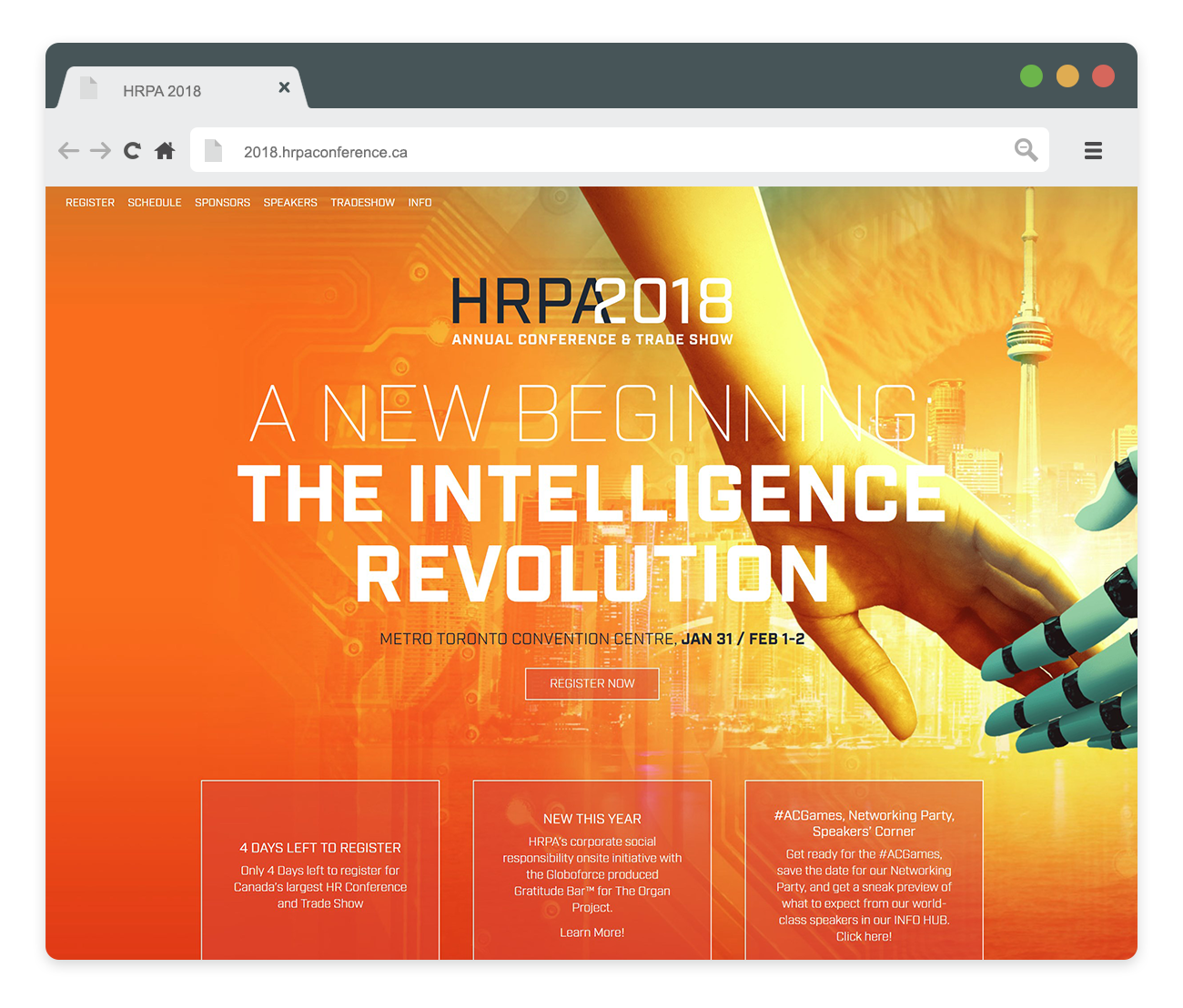1183x1008 pixels.
Task: Open the SCHEDULE nav menu item
Action: pos(155,203)
